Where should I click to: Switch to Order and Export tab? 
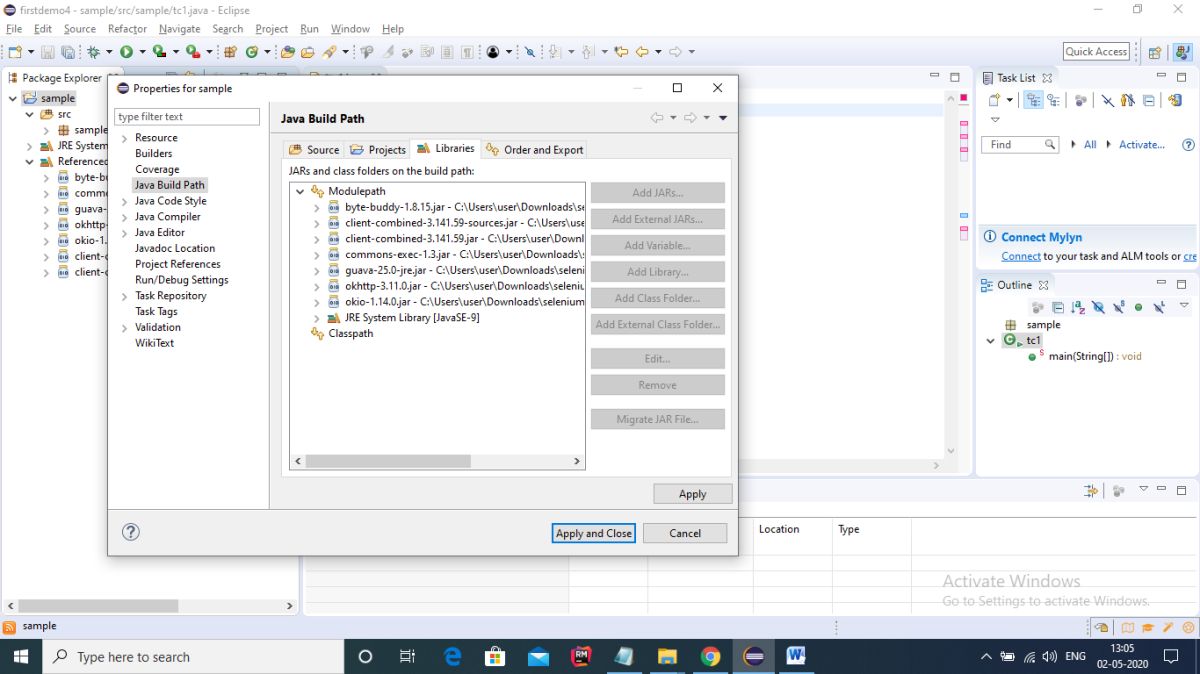534,150
